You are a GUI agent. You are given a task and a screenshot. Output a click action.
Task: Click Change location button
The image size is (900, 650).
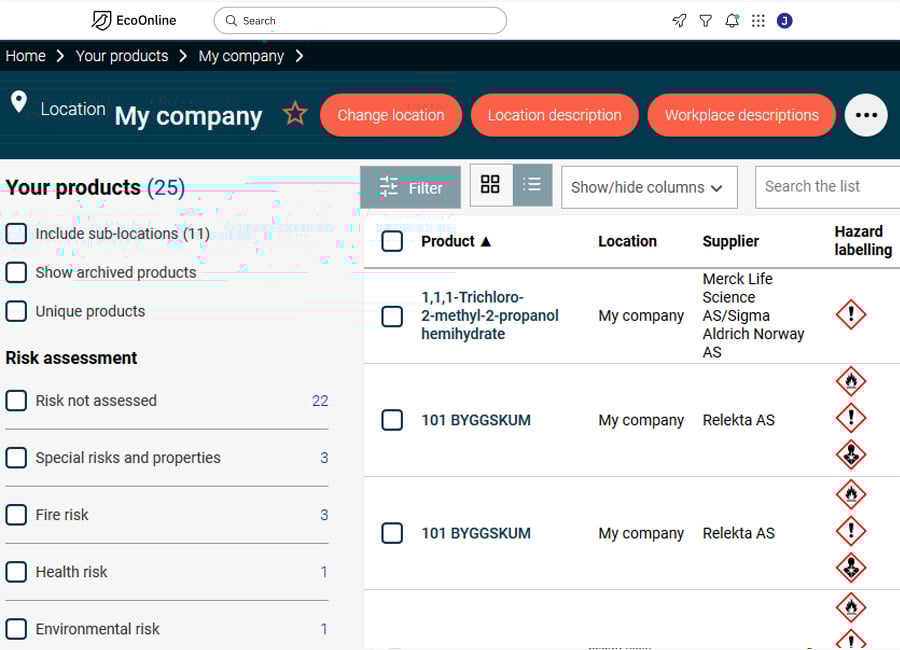(391, 115)
